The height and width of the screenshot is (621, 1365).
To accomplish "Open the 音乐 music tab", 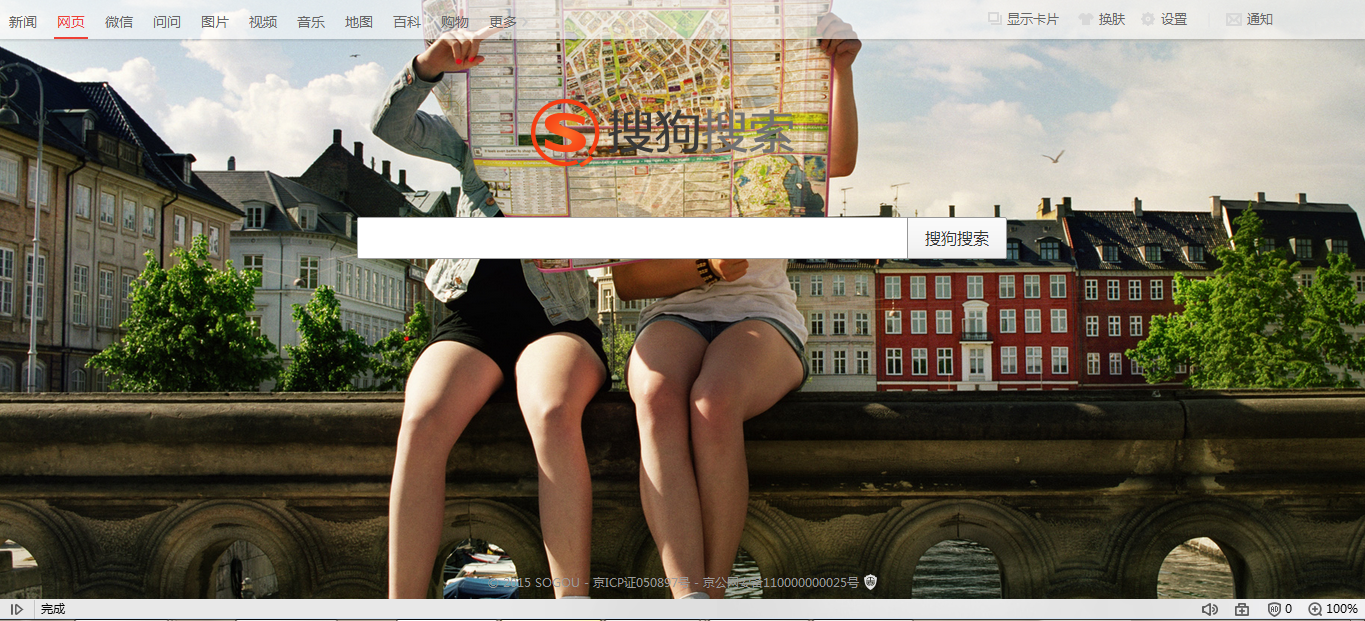I will tap(311, 21).
